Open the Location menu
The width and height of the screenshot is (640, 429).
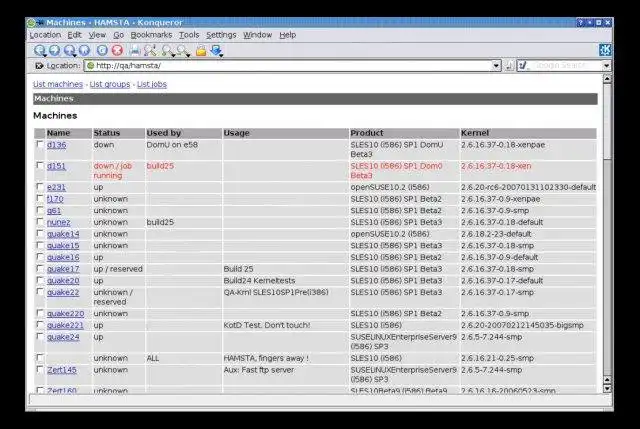(45, 35)
